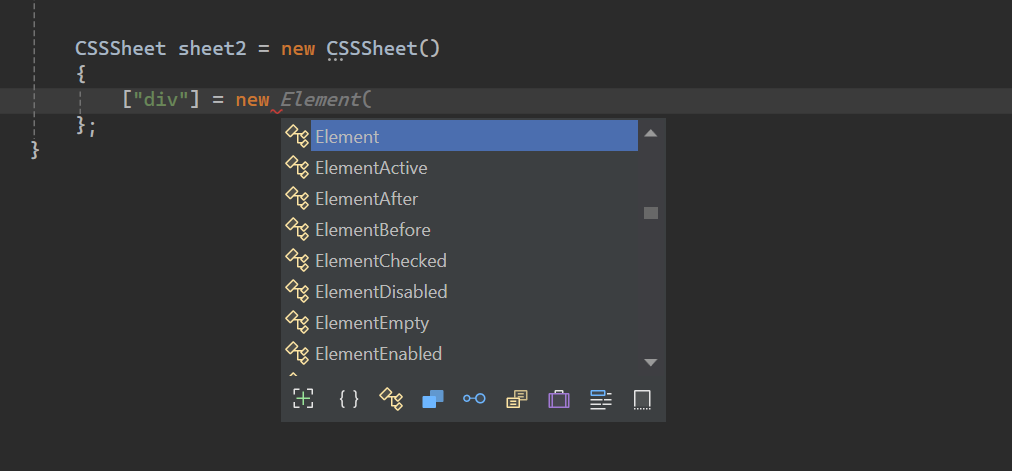This screenshot has height=471, width=1012.
Task: Click the yellow delegates filter icon
Action: (516, 399)
